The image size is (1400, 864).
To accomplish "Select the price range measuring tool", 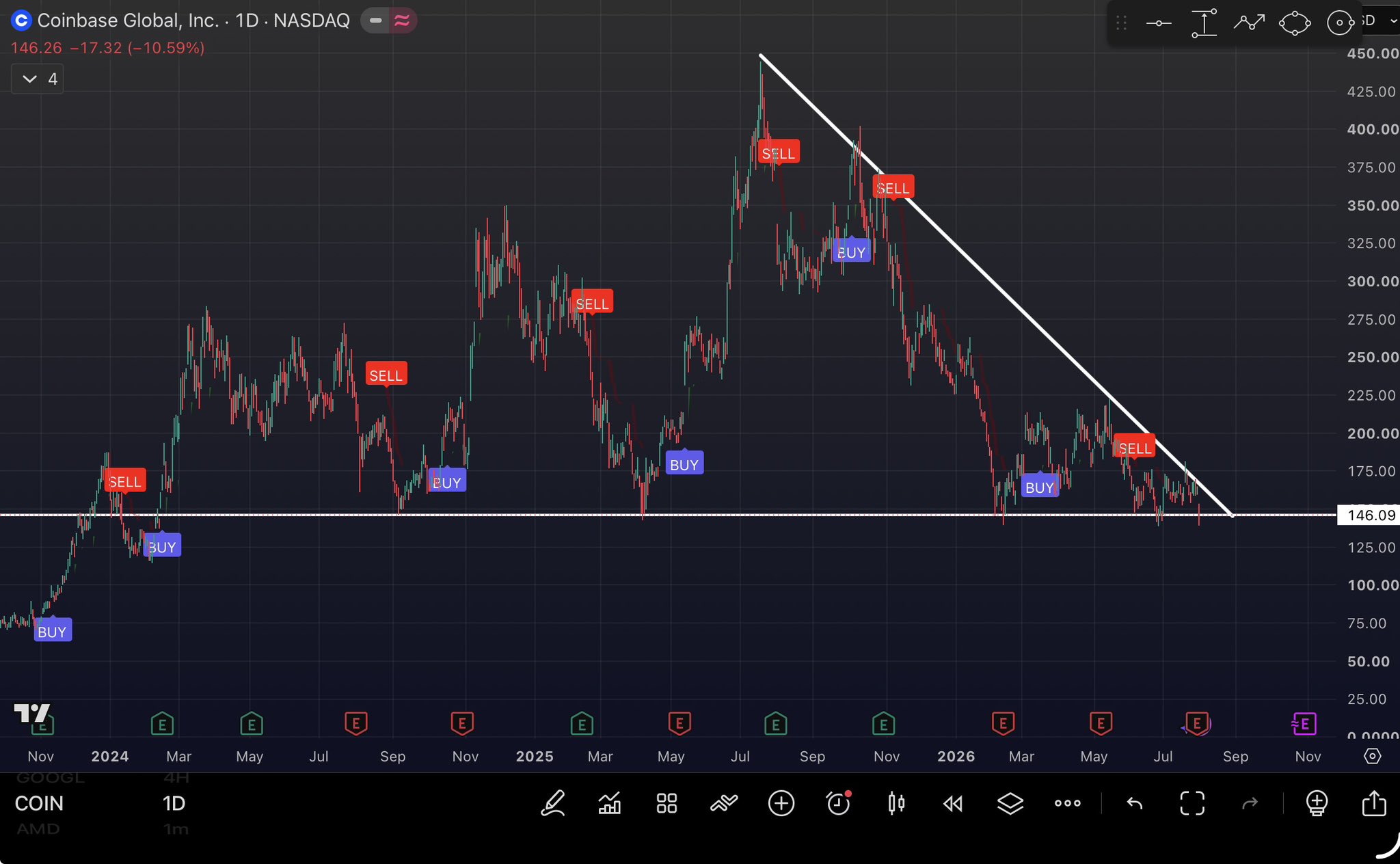I will (x=1204, y=23).
